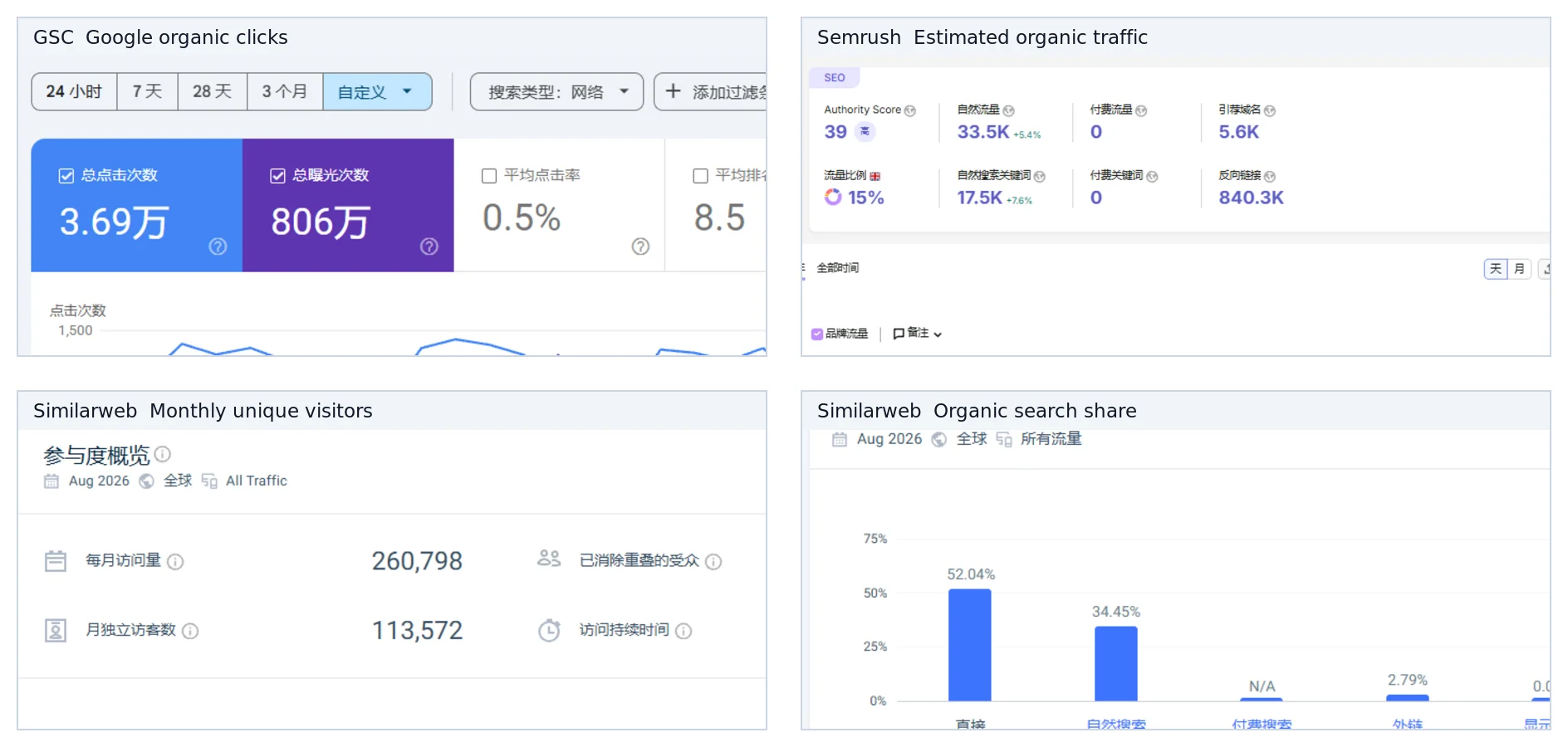The width and height of the screenshot is (1568, 747).
Task: Click calendar icon by Aug 2026 in 参与度概览
Action: coord(51,481)
